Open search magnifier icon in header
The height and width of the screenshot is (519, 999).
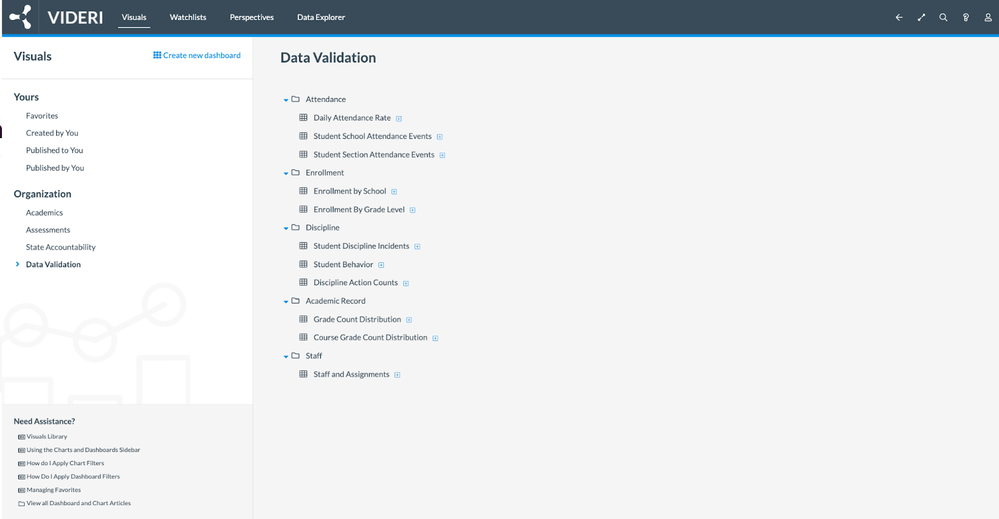[944, 18]
